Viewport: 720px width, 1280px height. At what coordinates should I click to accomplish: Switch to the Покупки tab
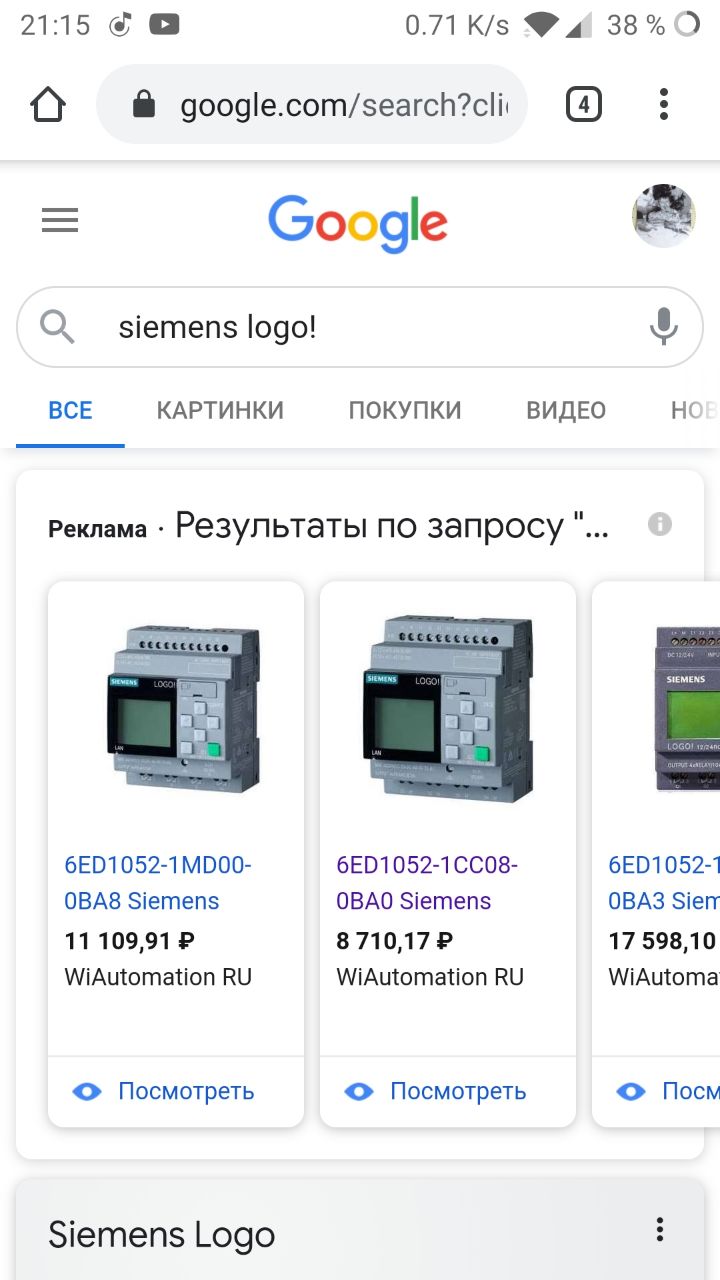click(405, 410)
